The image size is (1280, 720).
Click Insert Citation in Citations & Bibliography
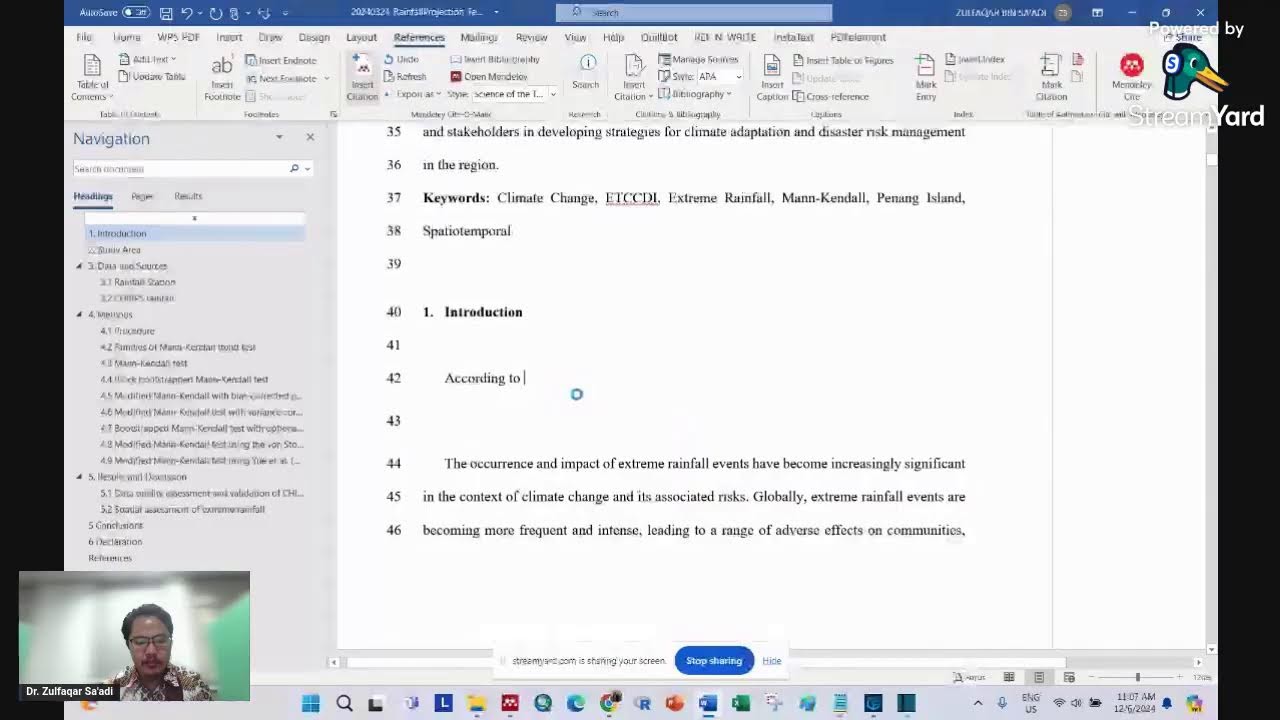[633, 77]
